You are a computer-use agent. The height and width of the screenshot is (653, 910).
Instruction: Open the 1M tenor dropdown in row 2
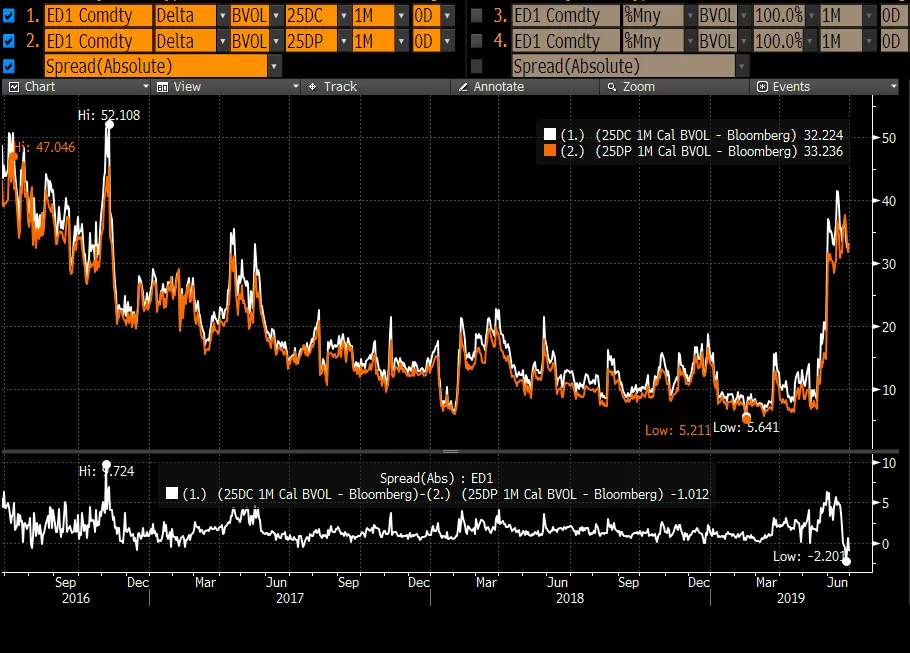[x=401, y=41]
